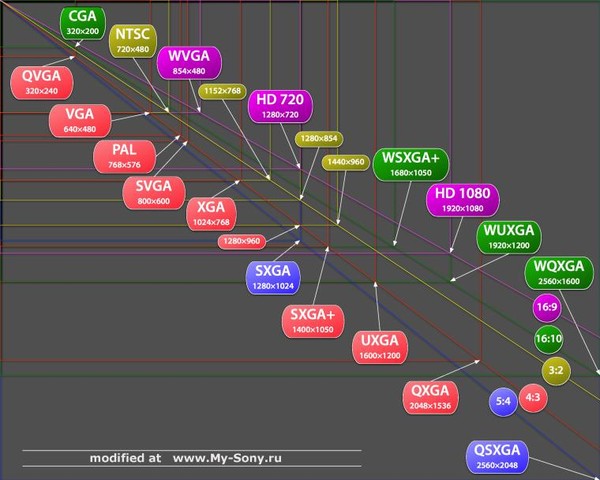Click the VGA 640×480 label

(x=80, y=121)
